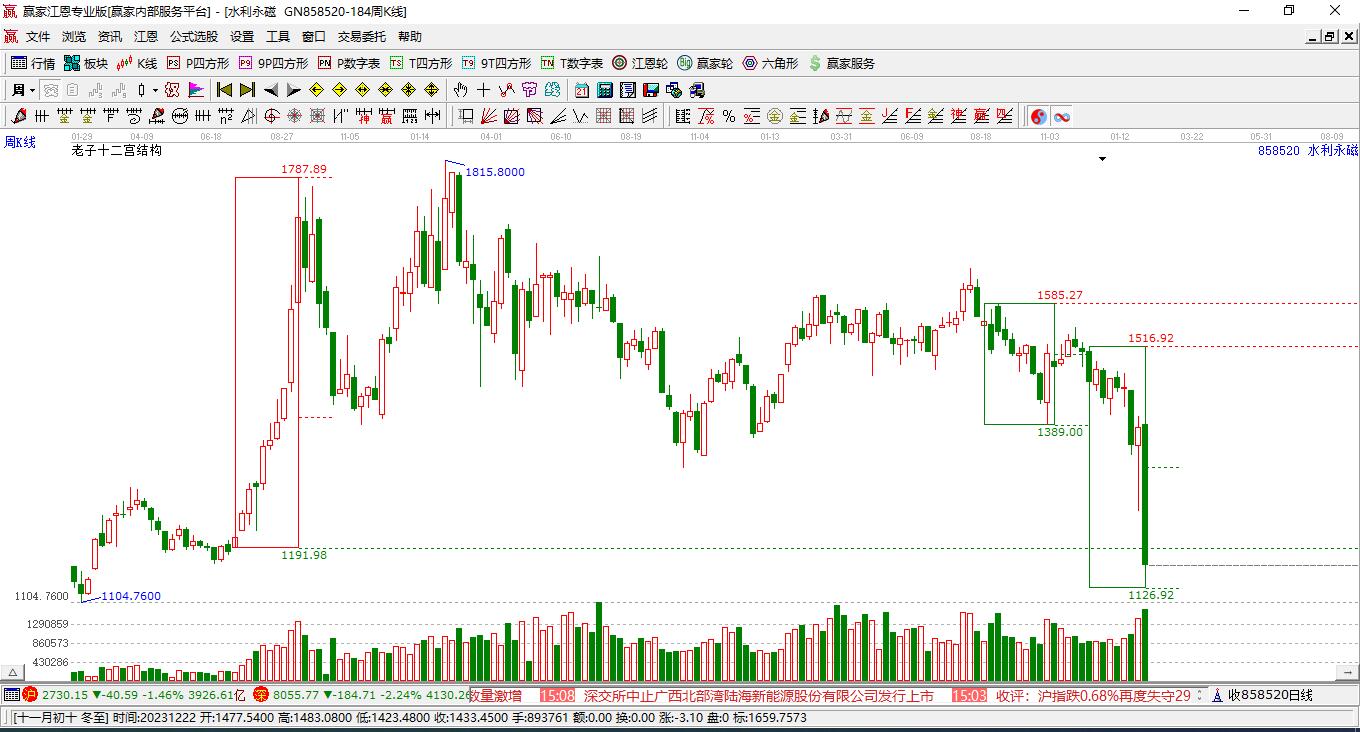Toggle the 板块 sector view
Screen dimensions: 1360x732
click(86, 63)
